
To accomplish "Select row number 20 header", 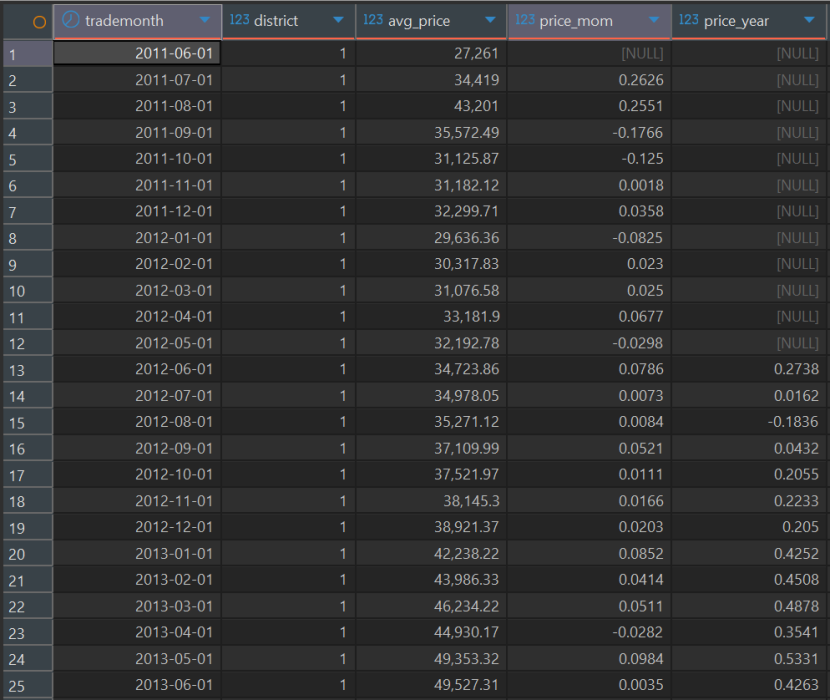I will click(28, 554).
